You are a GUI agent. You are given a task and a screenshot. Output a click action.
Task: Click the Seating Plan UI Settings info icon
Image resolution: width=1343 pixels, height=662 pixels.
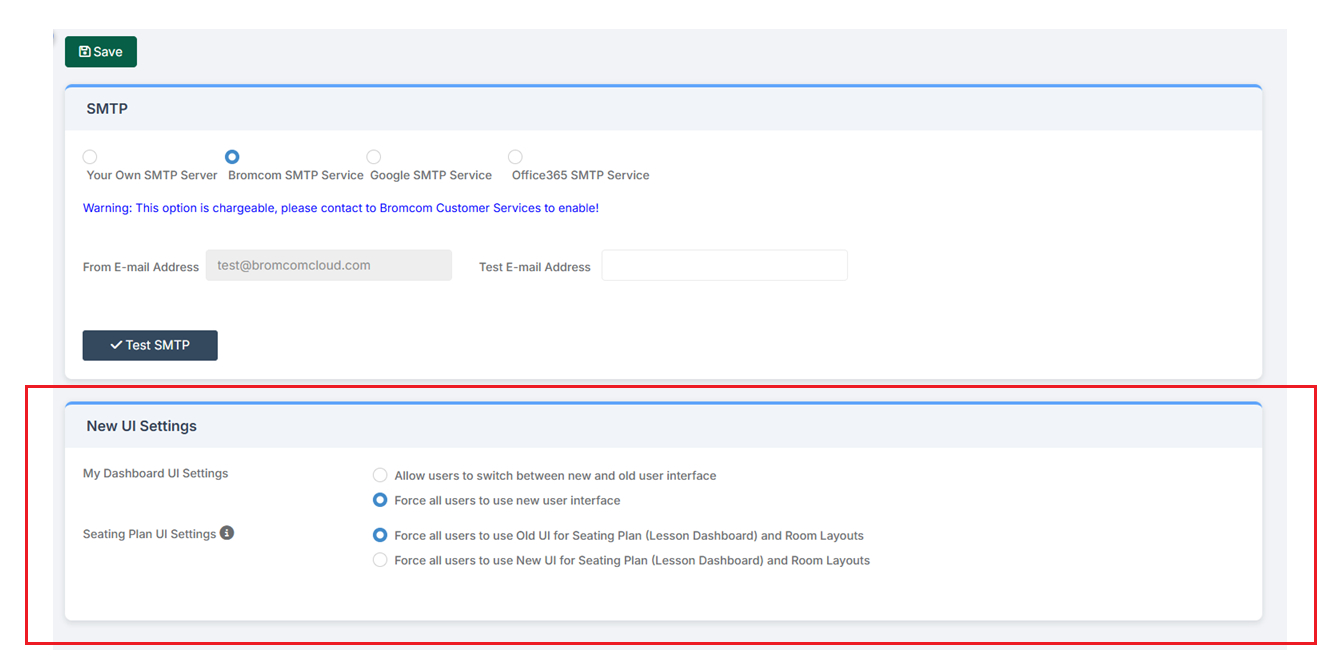click(227, 533)
